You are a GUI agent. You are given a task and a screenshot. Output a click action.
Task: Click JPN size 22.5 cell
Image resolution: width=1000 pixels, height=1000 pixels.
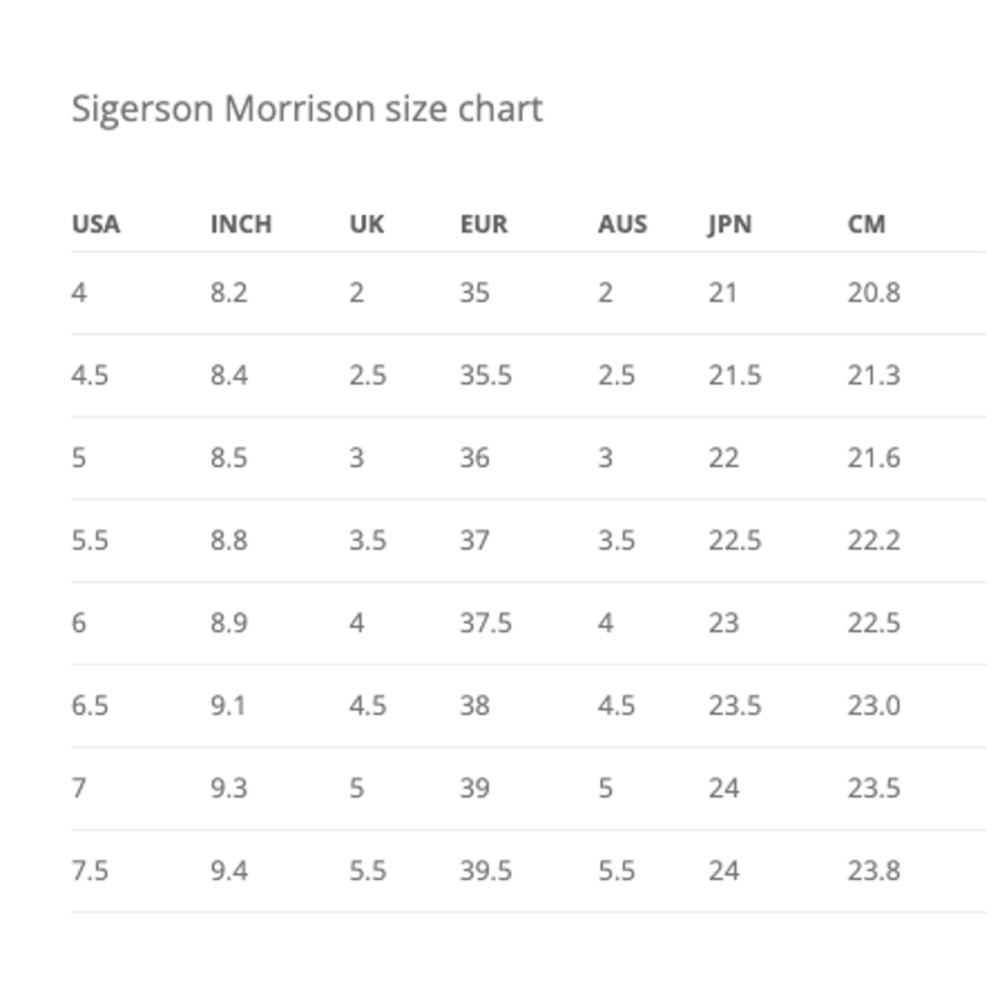[735, 541]
